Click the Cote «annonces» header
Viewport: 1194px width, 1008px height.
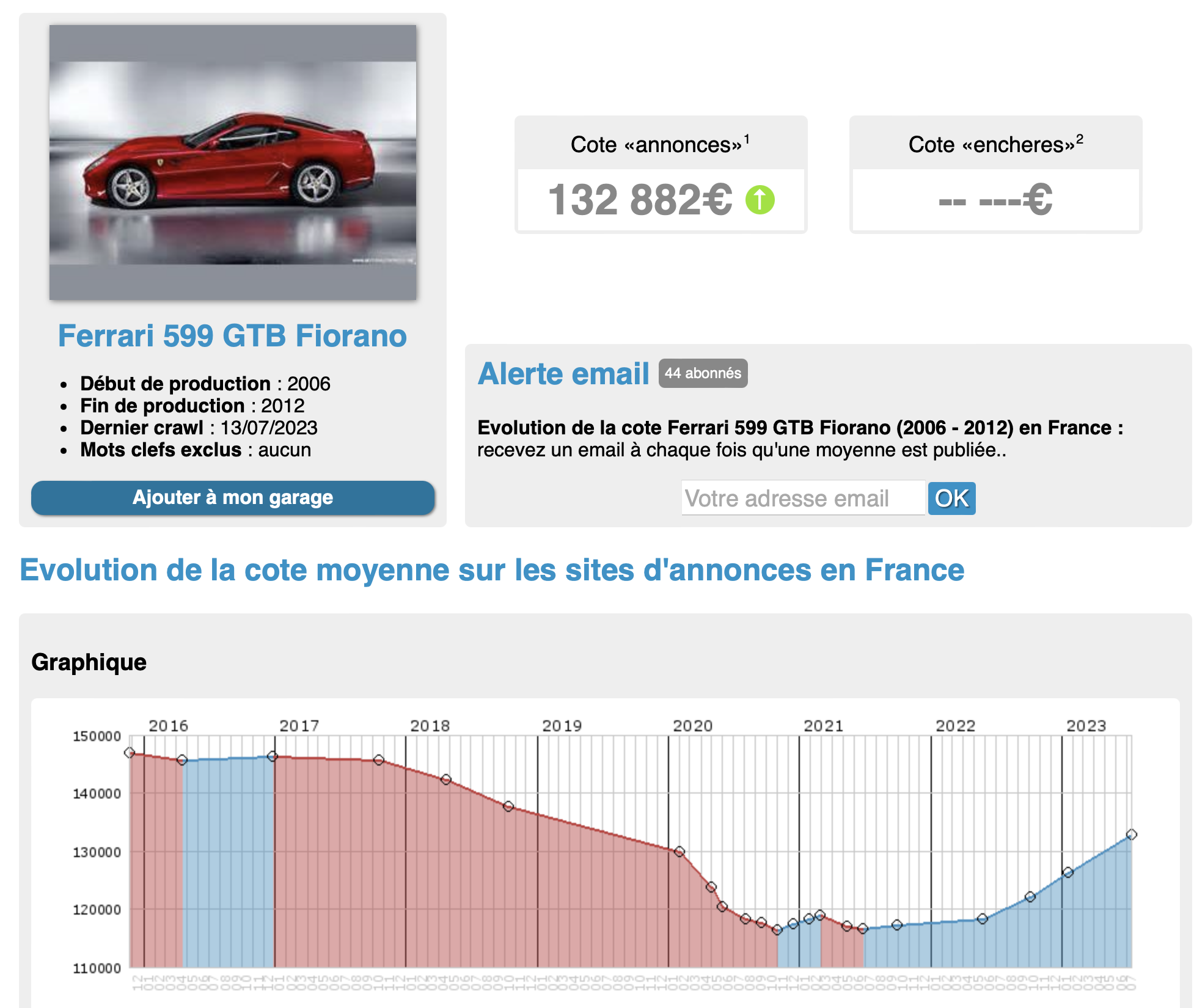tap(660, 144)
